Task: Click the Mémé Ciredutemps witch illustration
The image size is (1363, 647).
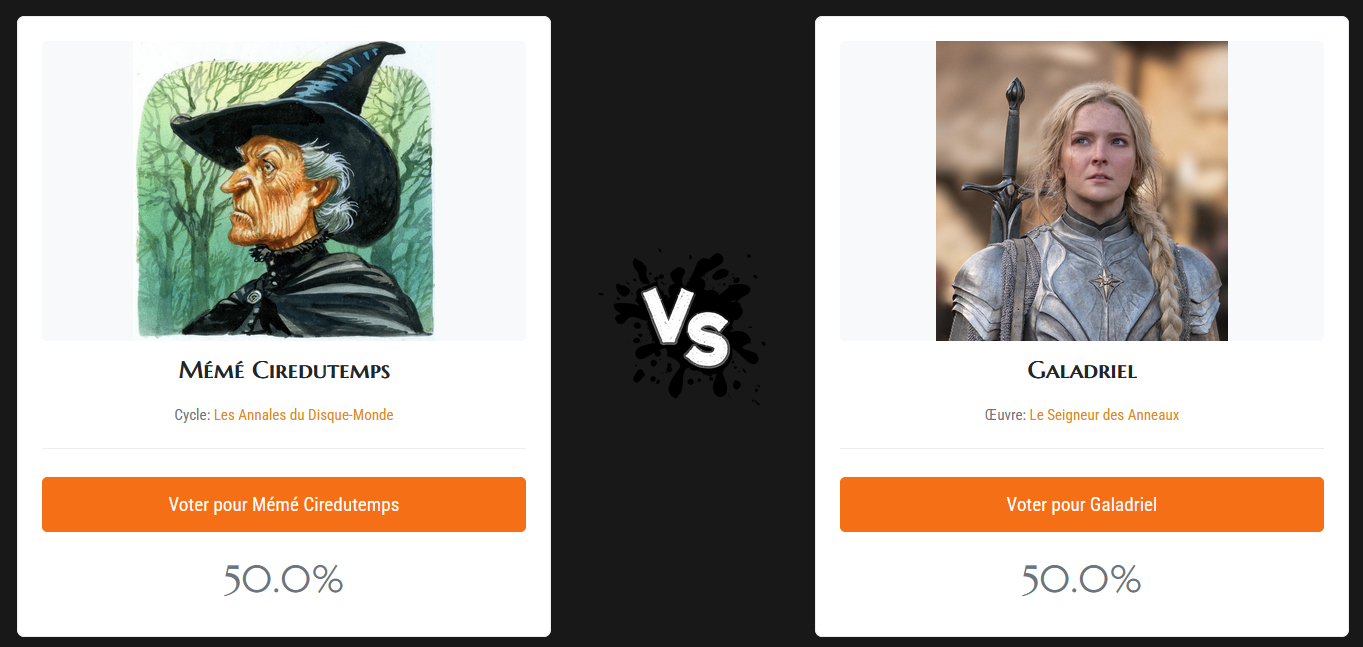Action: [x=284, y=191]
